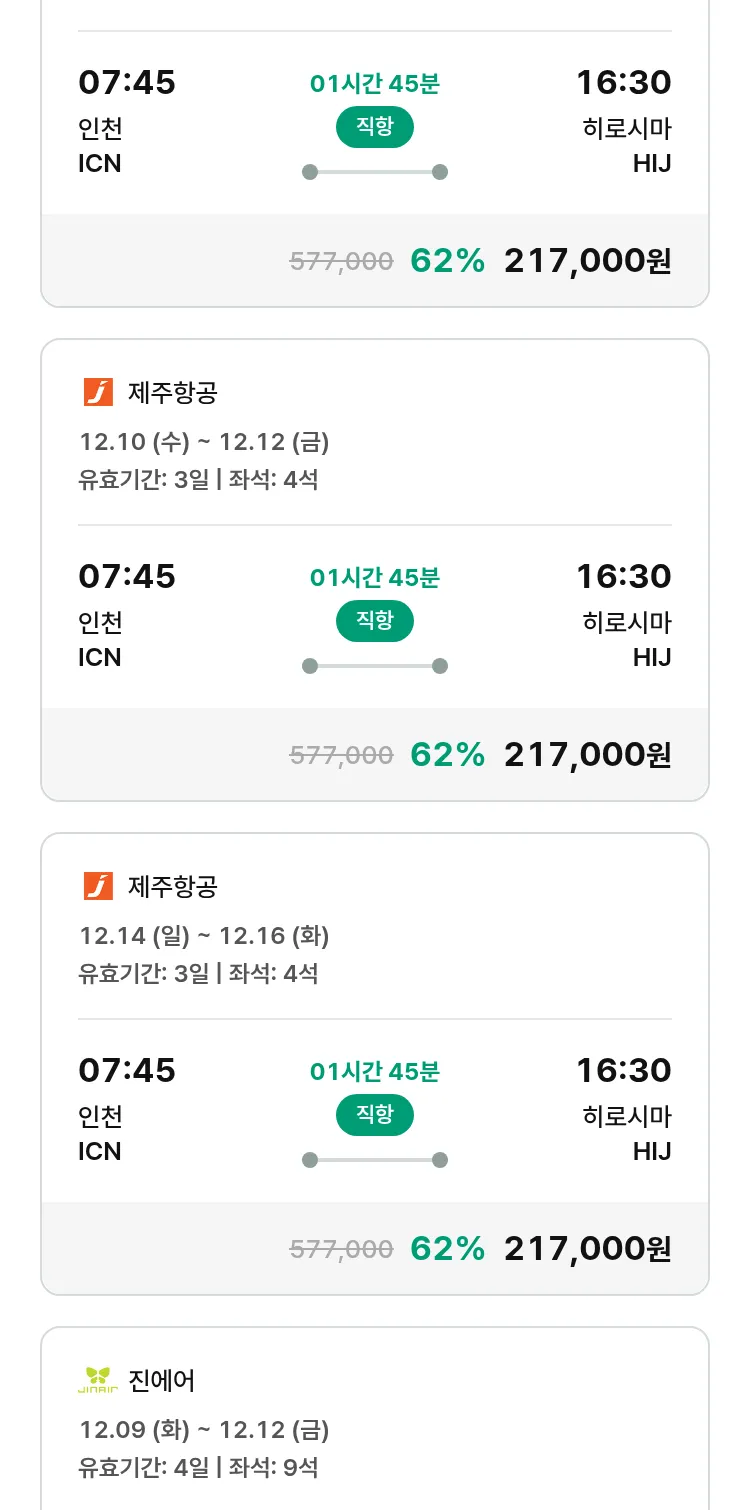This screenshot has width=750, height=1510.
Task: Select the 217,000원 price in topmost card
Action: (x=587, y=261)
